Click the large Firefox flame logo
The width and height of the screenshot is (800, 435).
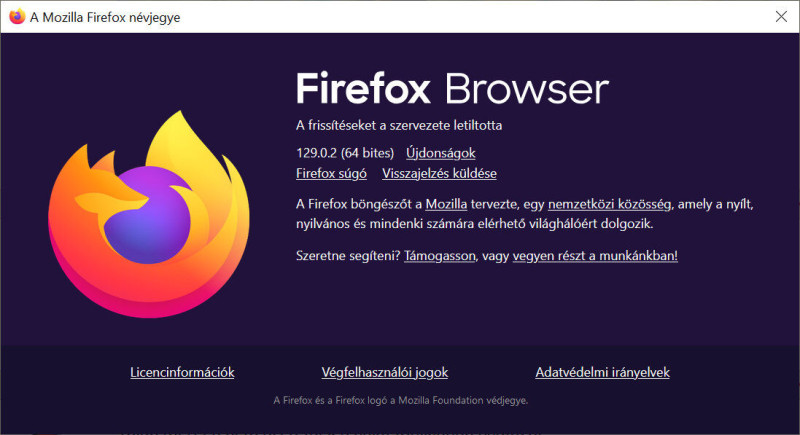148,214
